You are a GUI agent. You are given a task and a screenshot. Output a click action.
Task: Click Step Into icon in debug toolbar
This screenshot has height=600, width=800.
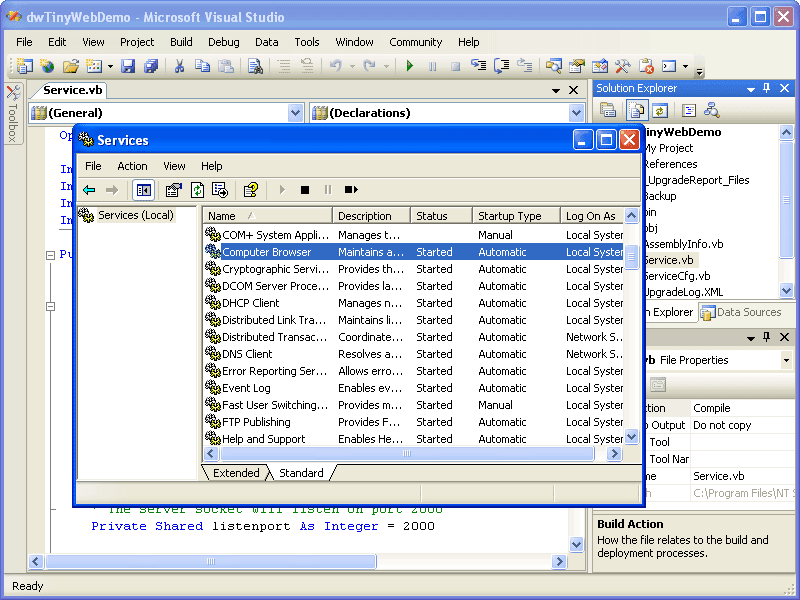[x=478, y=65]
